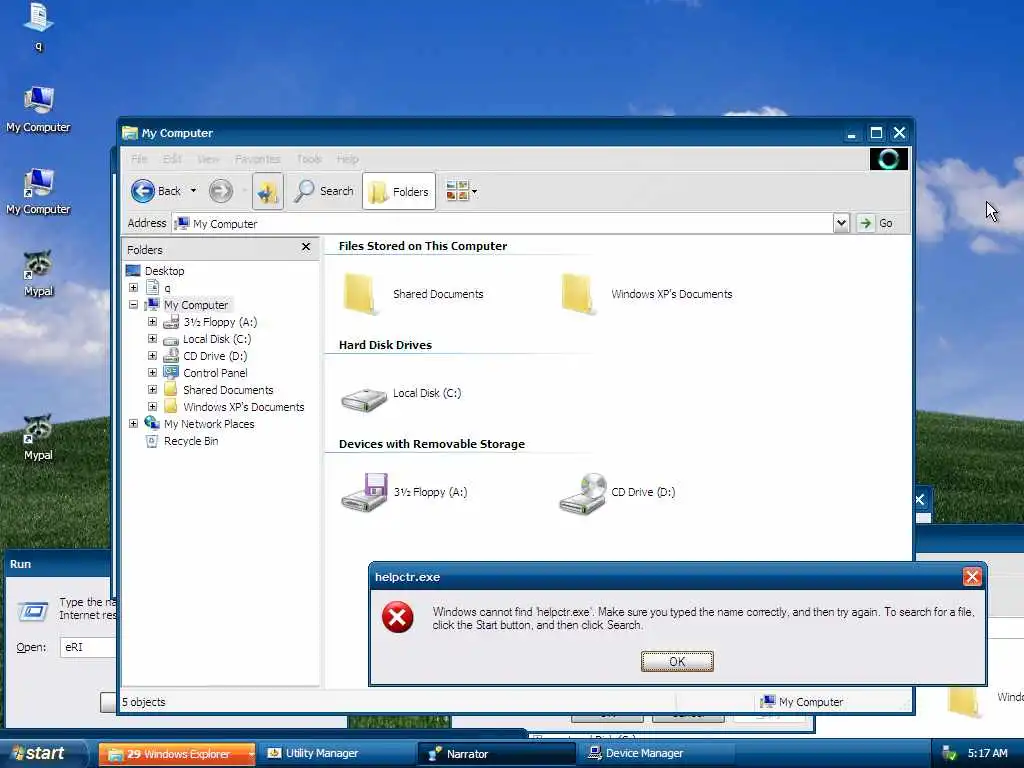Click the Run dialog icon
The image size is (1024, 768).
(33, 611)
